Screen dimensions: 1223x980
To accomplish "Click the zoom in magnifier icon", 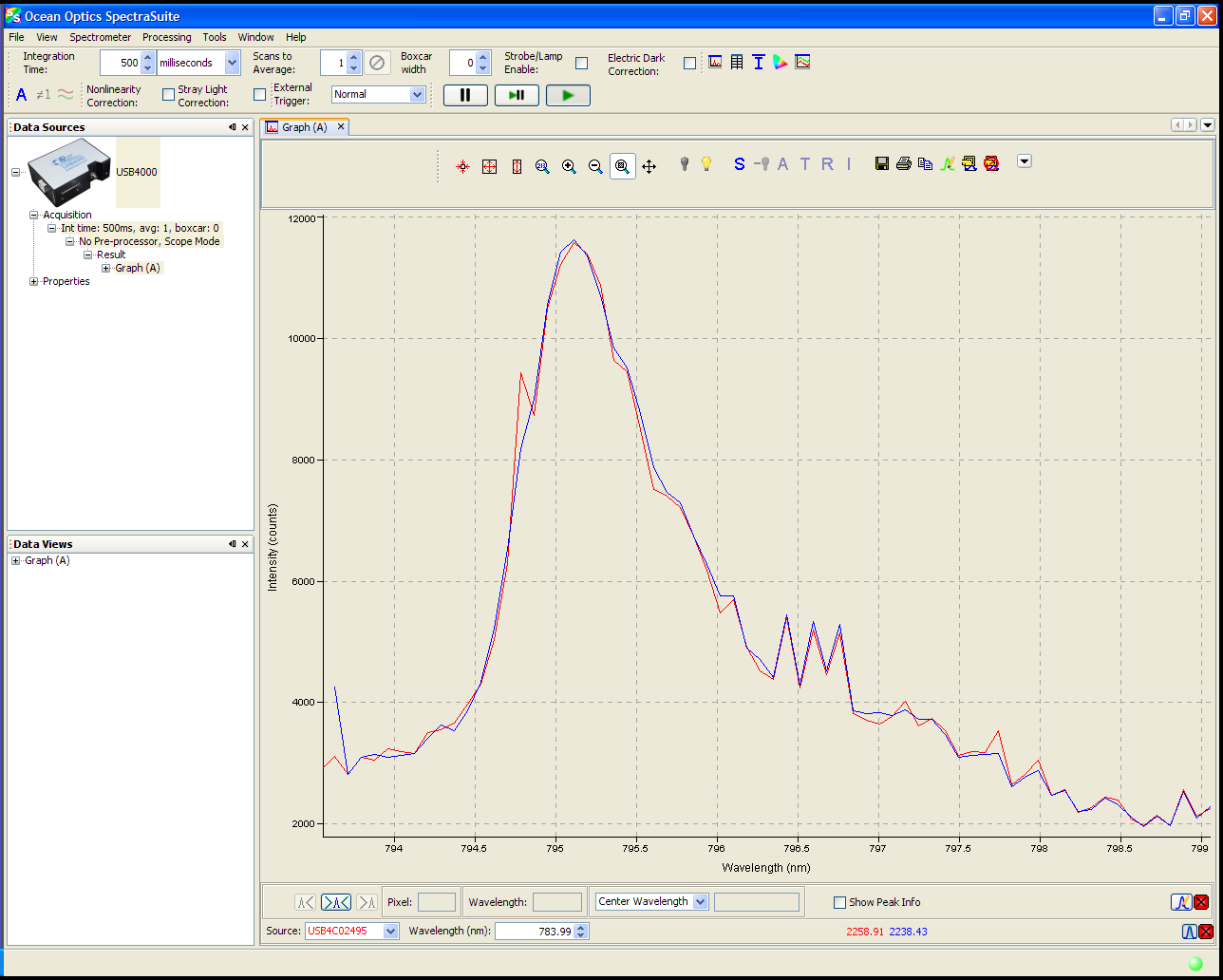I will (x=569, y=166).
